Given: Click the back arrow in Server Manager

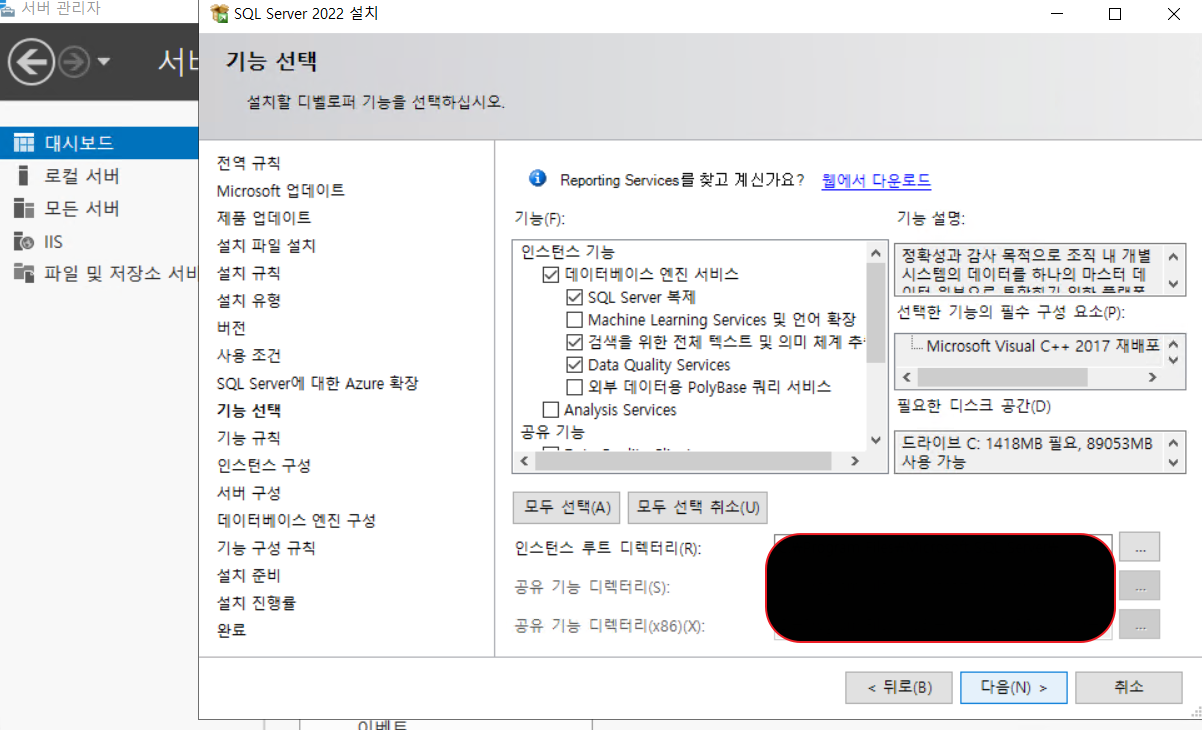Looking at the screenshot, I should (30, 63).
